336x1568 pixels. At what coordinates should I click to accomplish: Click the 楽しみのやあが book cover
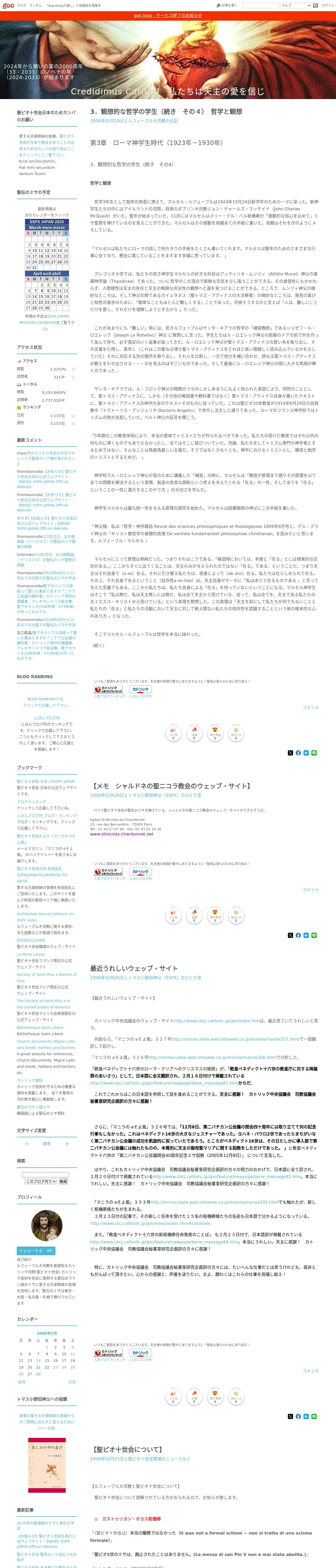[47, 1465]
